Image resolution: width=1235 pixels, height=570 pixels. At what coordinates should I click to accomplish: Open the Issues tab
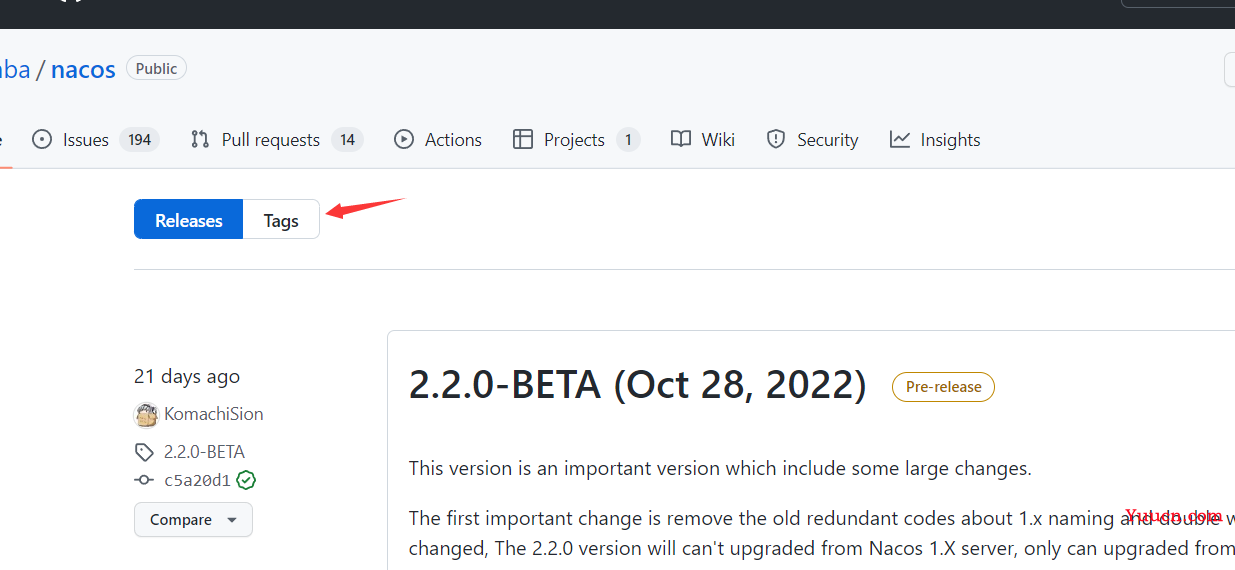tap(96, 140)
